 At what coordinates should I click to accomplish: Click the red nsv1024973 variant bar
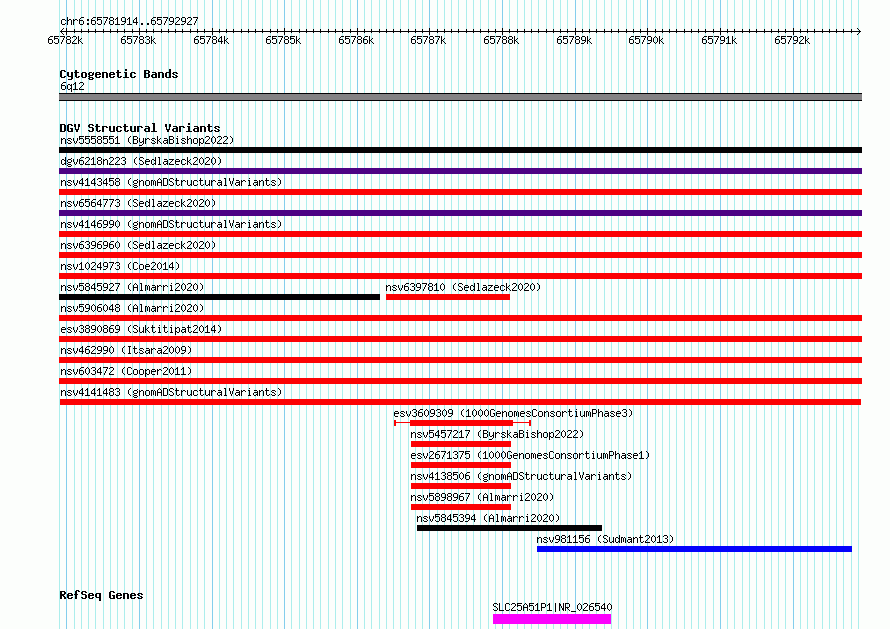pos(460,276)
